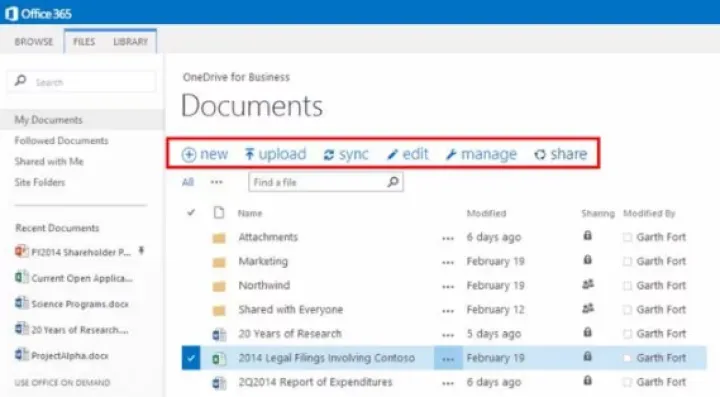Click Garth Fort name in Marketing row
The image size is (720, 397).
(661, 261)
